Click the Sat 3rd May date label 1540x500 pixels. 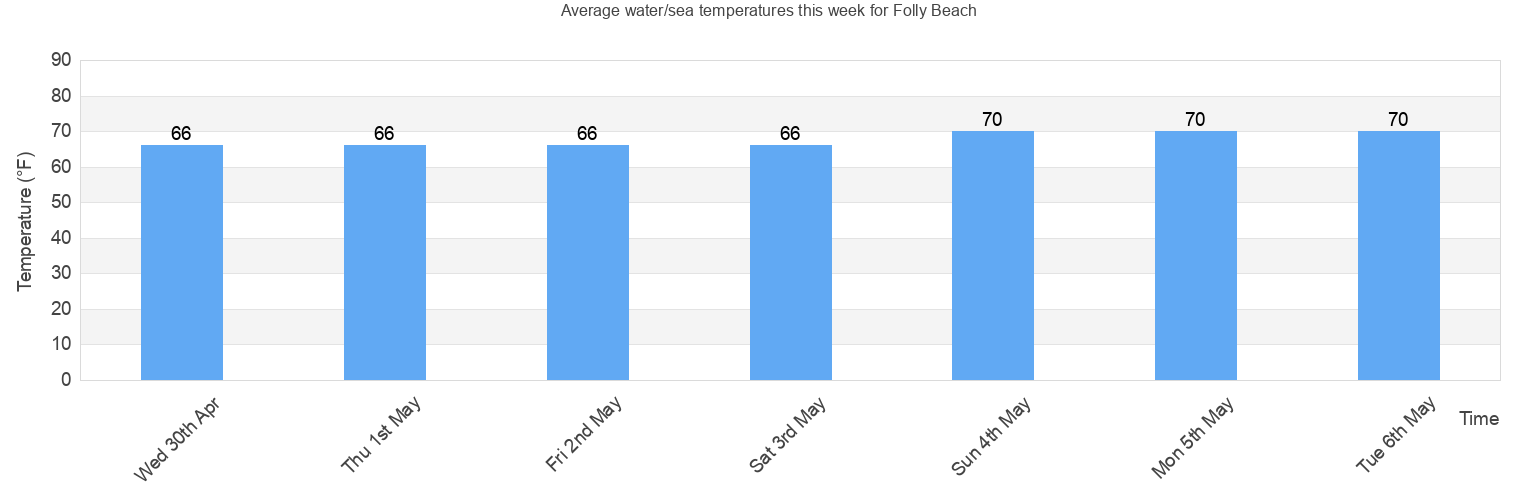[788, 434]
